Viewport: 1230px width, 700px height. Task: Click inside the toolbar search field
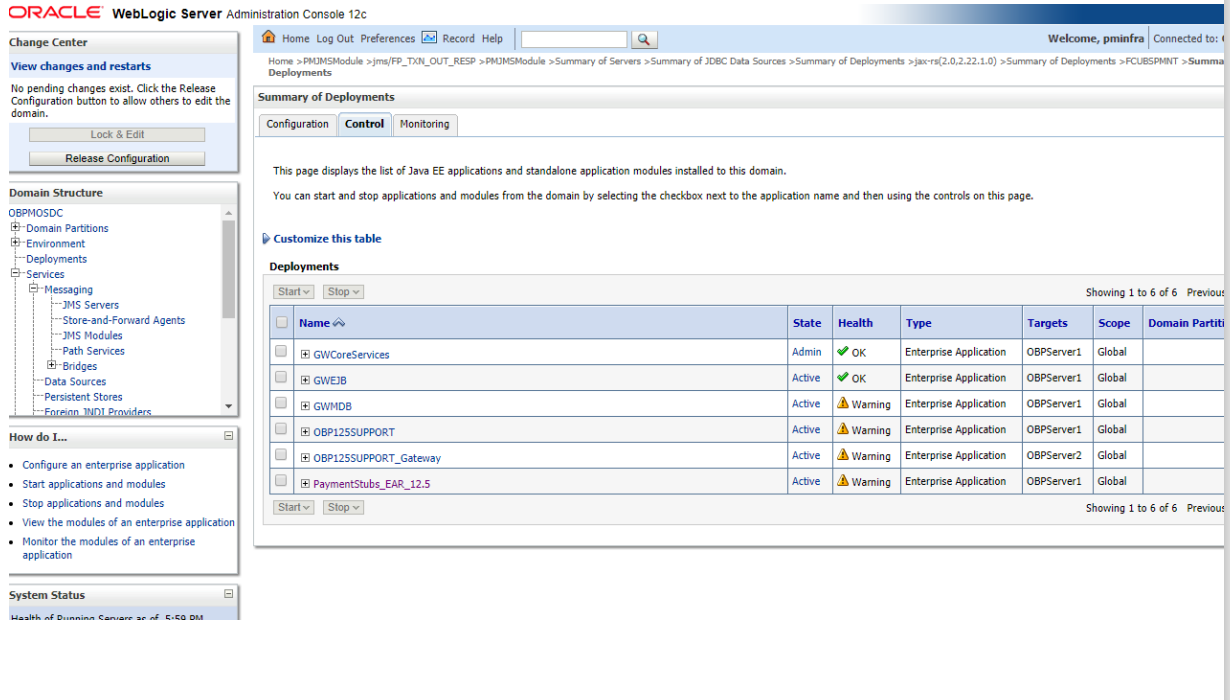(573, 39)
